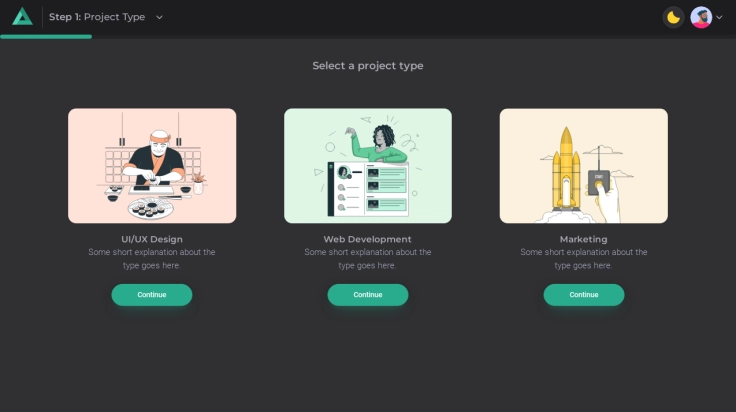Click the Select a project type heading
This screenshot has width=736, height=412.
coord(367,66)
